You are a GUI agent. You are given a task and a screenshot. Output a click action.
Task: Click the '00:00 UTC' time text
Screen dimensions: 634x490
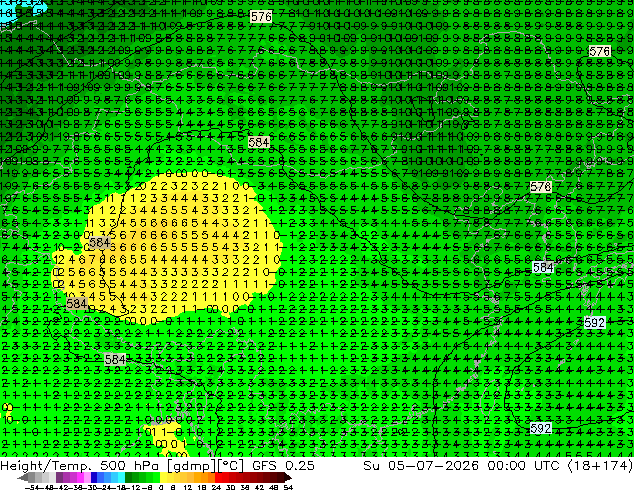click(523, 466)
